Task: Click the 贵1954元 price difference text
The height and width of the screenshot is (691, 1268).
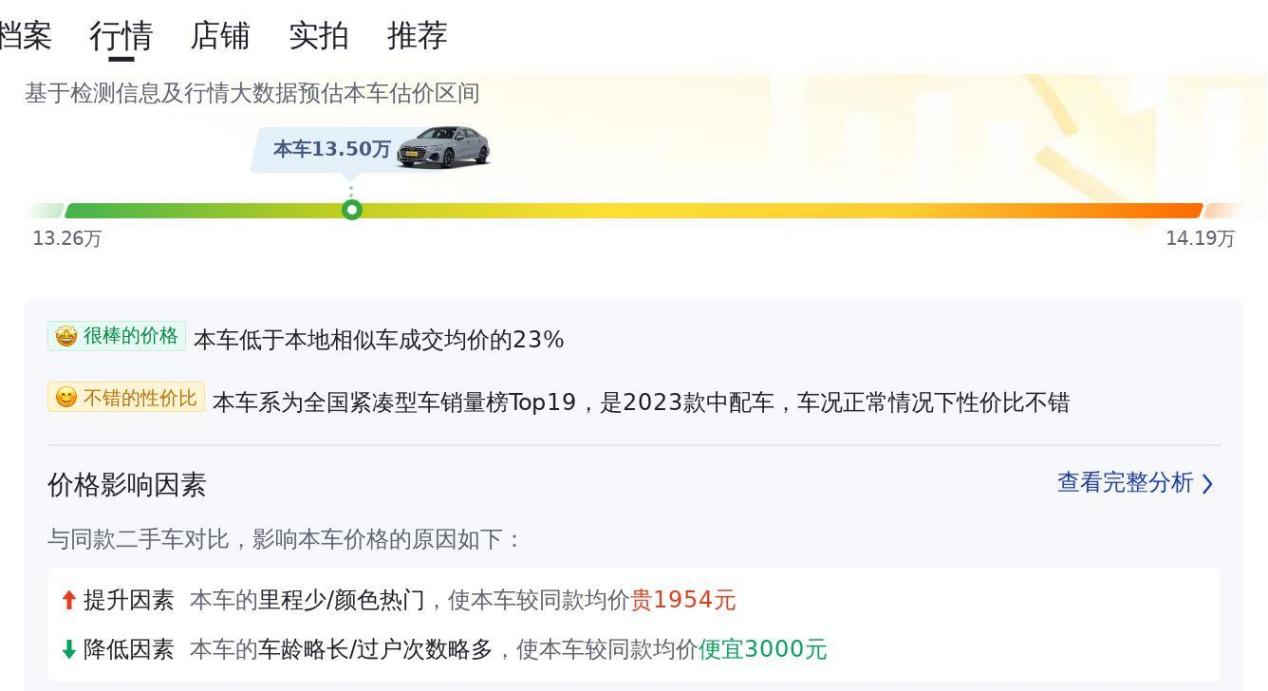Action: (x=683, y=600)
